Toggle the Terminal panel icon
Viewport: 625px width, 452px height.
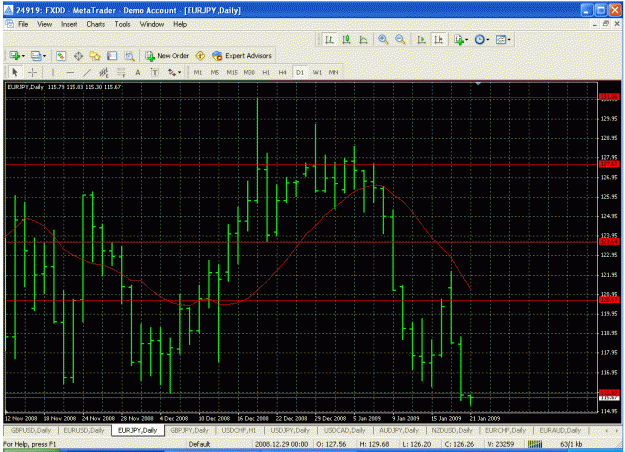[112, 56]
